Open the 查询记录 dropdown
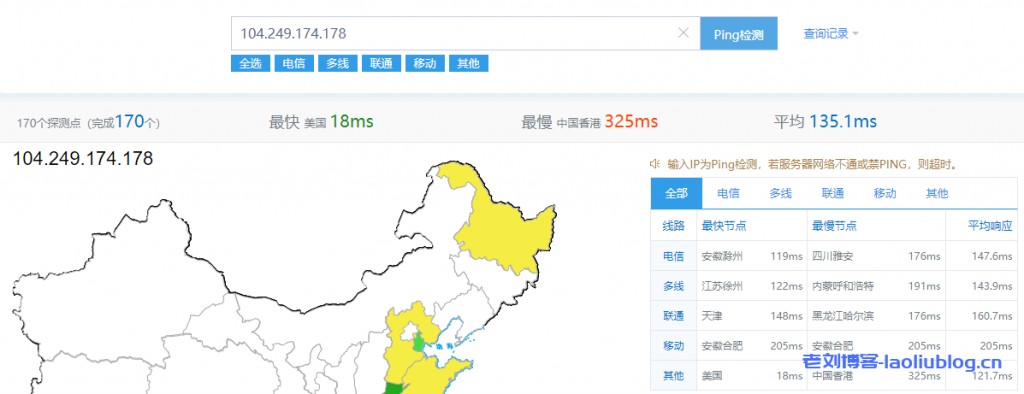 pyautogui.click(x=831, y=33)
